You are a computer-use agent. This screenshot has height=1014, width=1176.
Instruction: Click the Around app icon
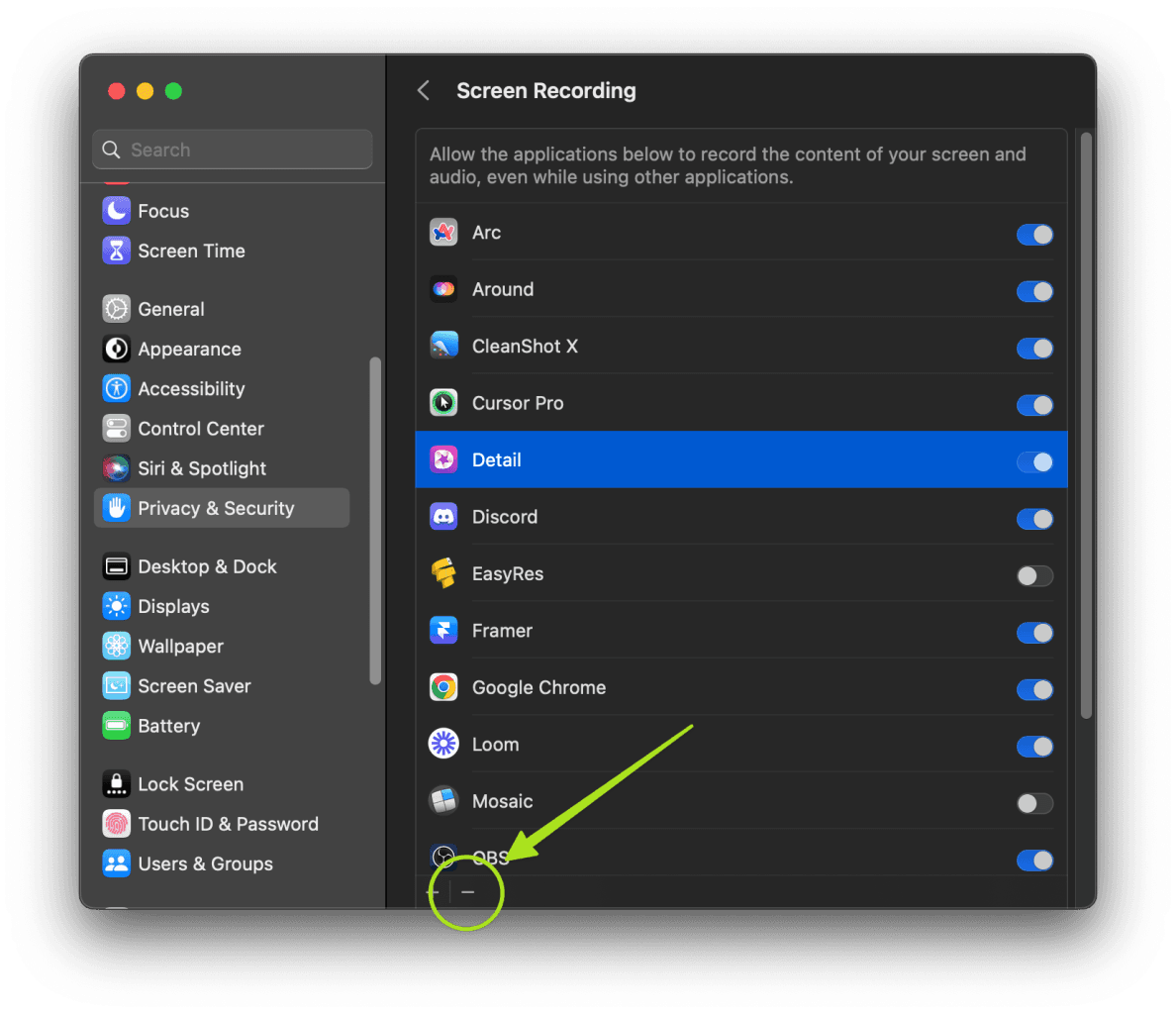443,289
